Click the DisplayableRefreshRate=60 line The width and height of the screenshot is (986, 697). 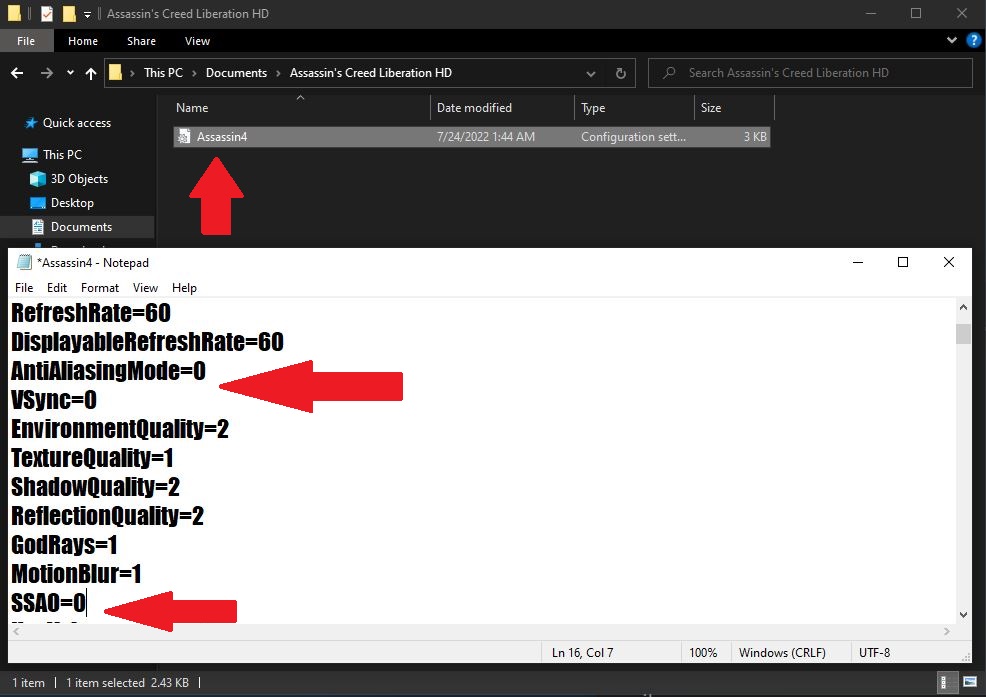point(147,342)
